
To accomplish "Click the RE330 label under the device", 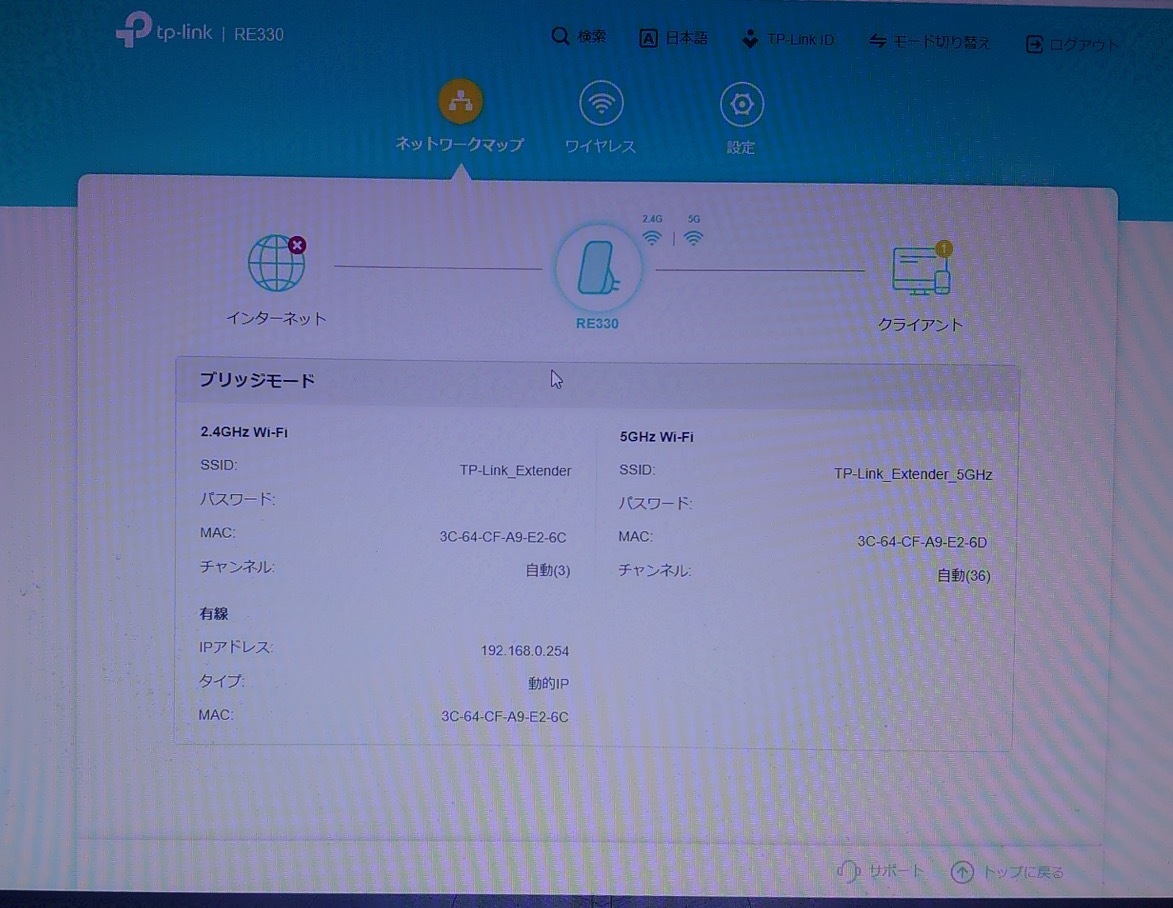I will coord(597,323).
